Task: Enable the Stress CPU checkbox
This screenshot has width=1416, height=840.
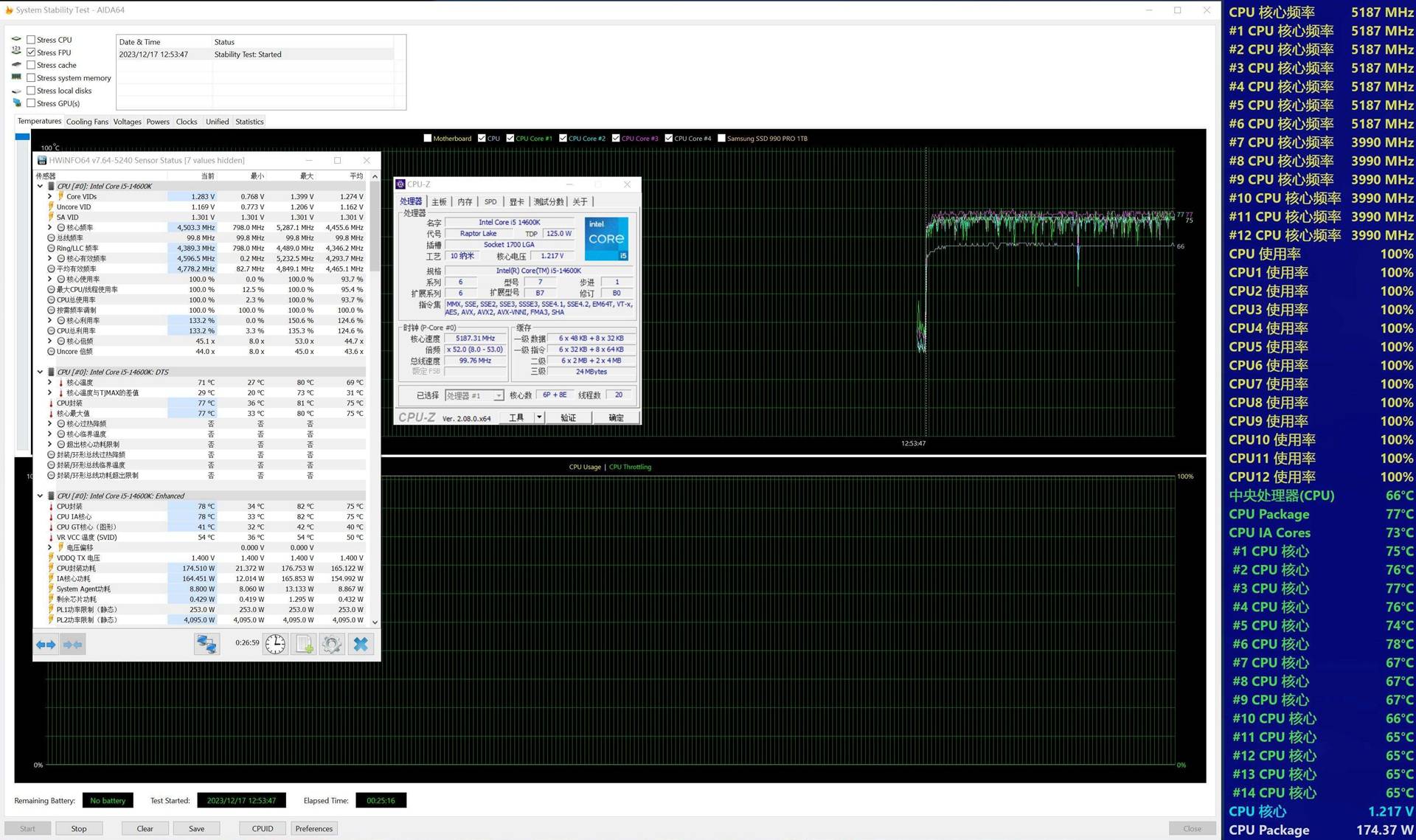Action: [31, 40]
